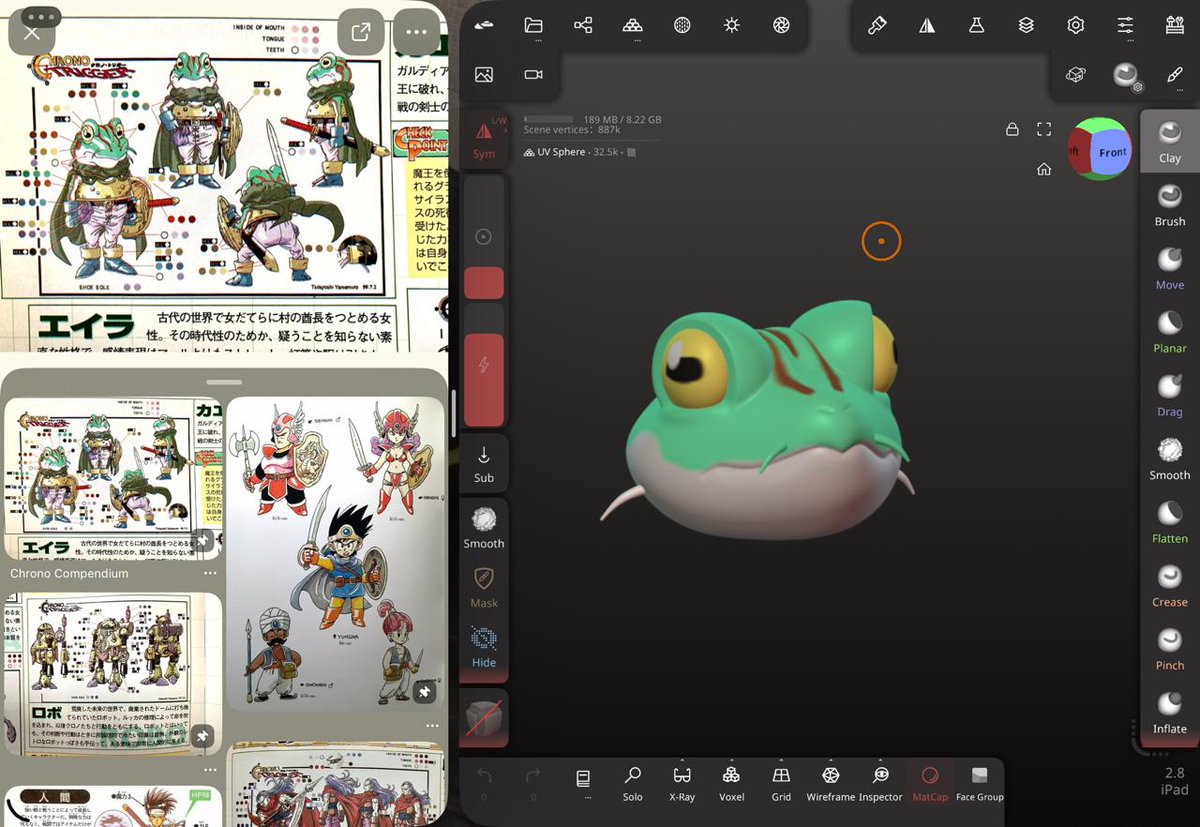Open the Camera settings menu
The height and width of the screenshot is (827, 1200).
point(533,74)
